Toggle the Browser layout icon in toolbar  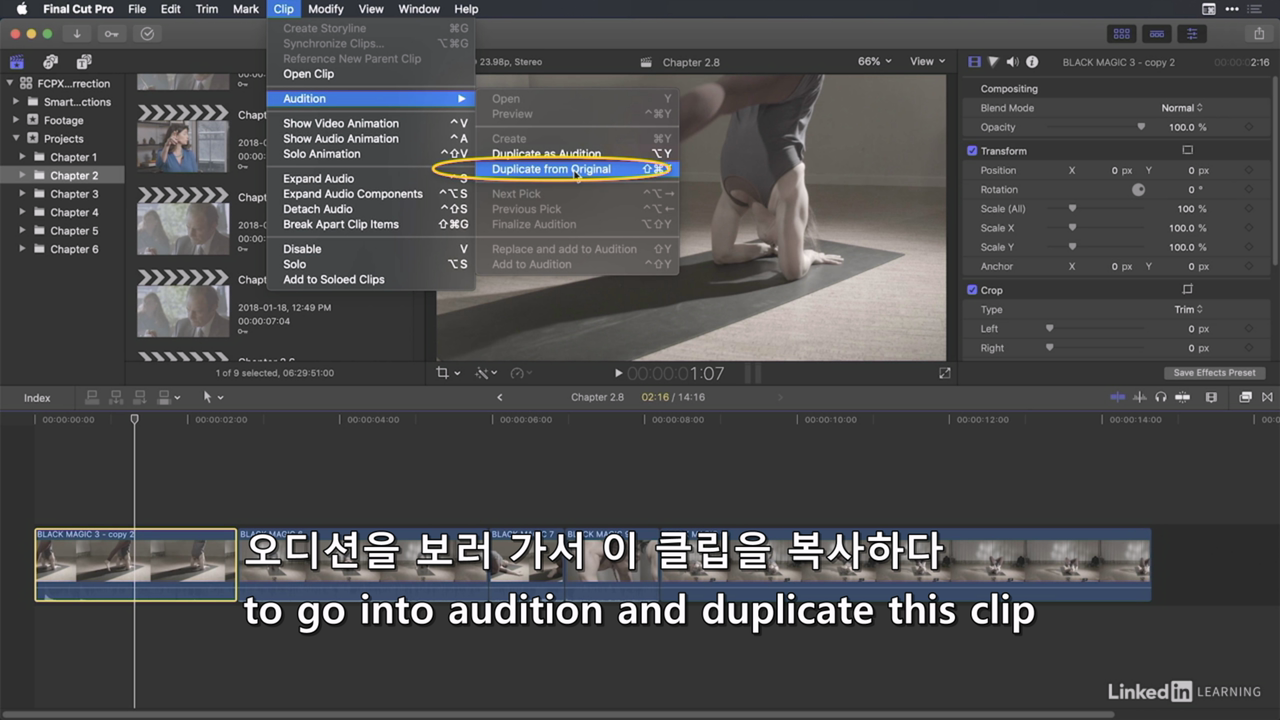pos(1122,33)
